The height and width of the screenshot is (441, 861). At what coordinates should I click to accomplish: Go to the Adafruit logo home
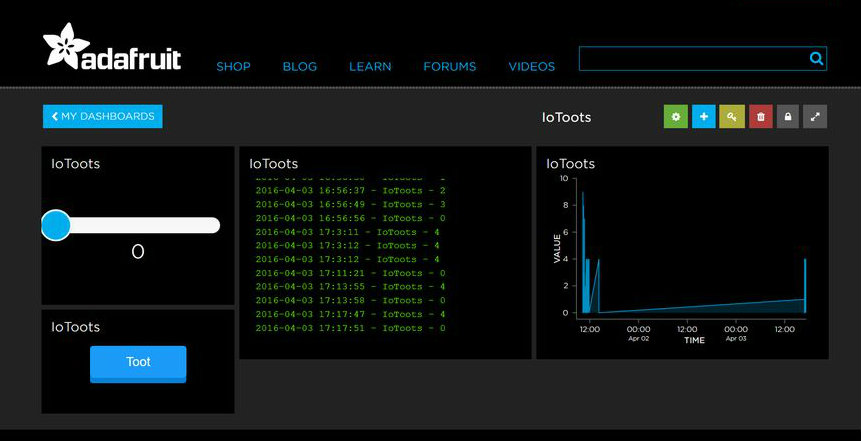click(x=112, y=47)
